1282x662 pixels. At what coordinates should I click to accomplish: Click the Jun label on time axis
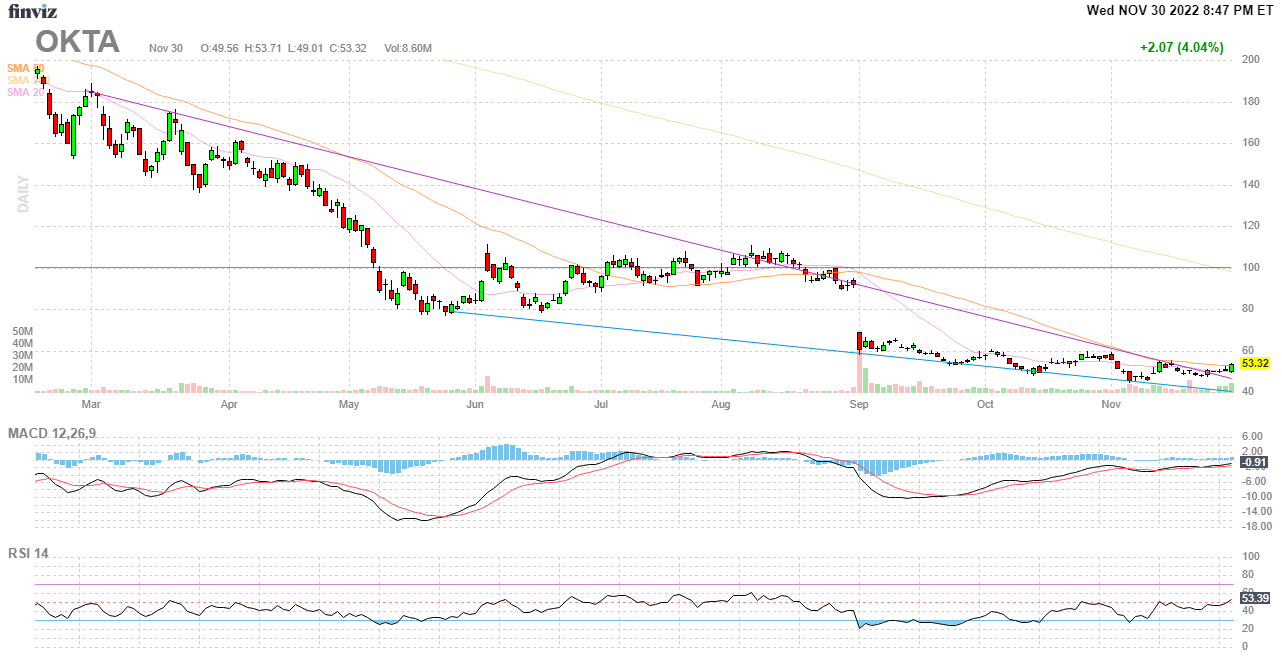(x=475, y=405)
